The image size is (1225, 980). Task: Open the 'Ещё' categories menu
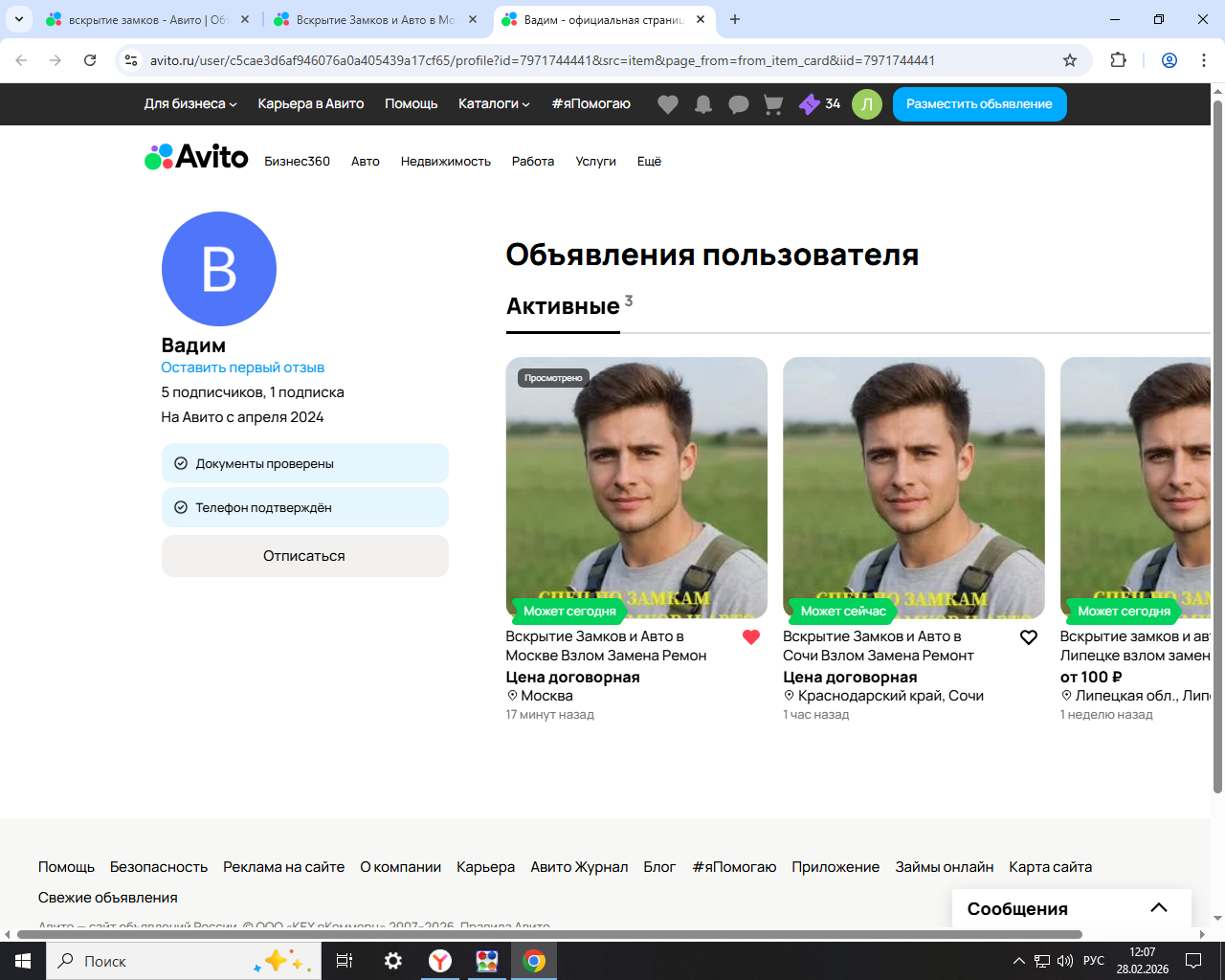coord(649,162)
